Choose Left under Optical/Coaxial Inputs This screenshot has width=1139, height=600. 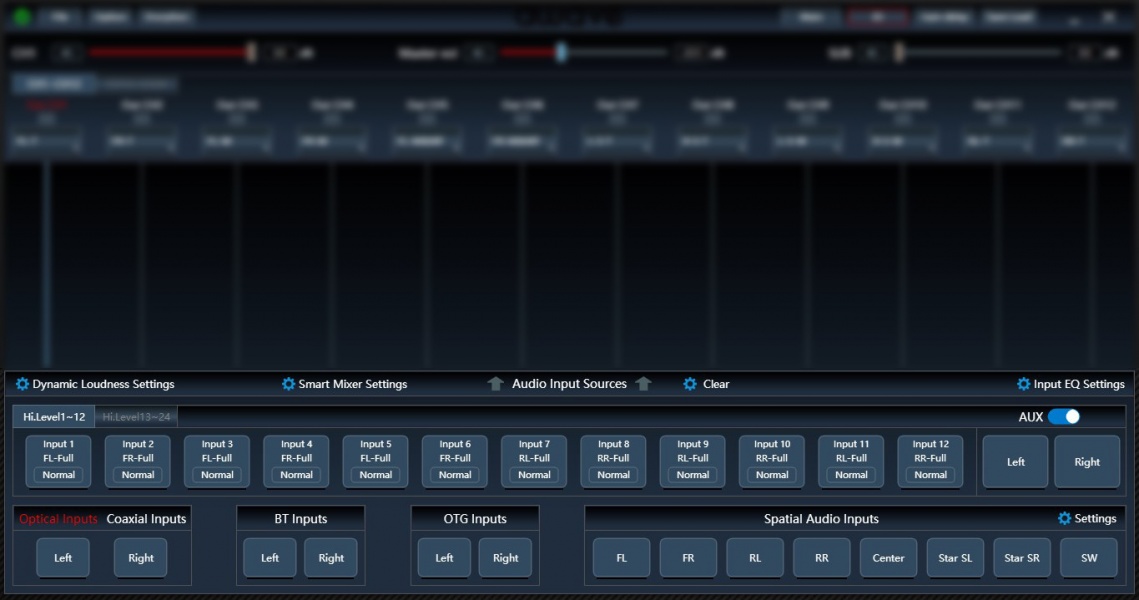pyautogui.click(x=63, y=558)
